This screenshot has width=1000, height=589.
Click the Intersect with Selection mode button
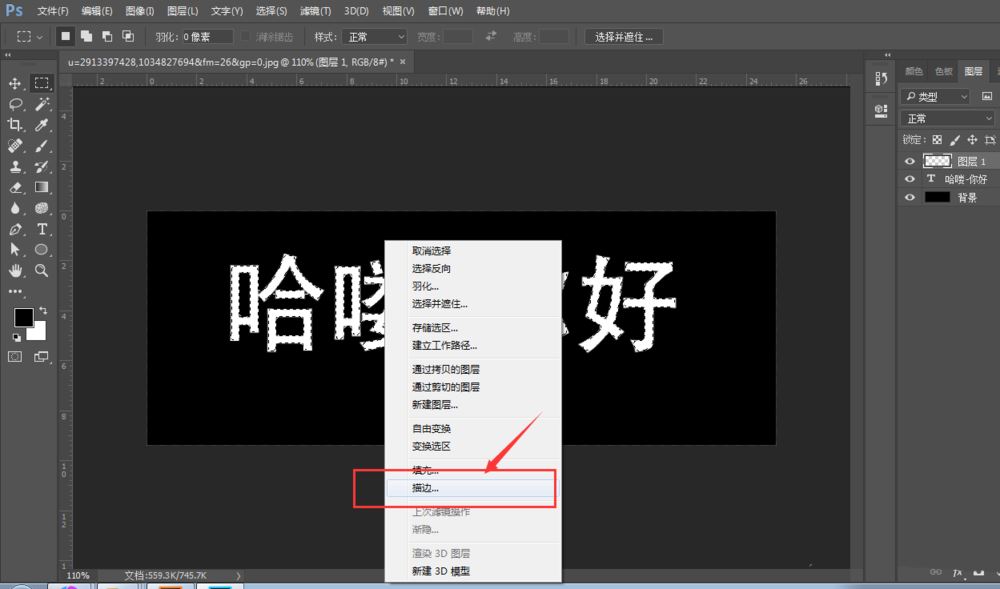tap(128, 36)
